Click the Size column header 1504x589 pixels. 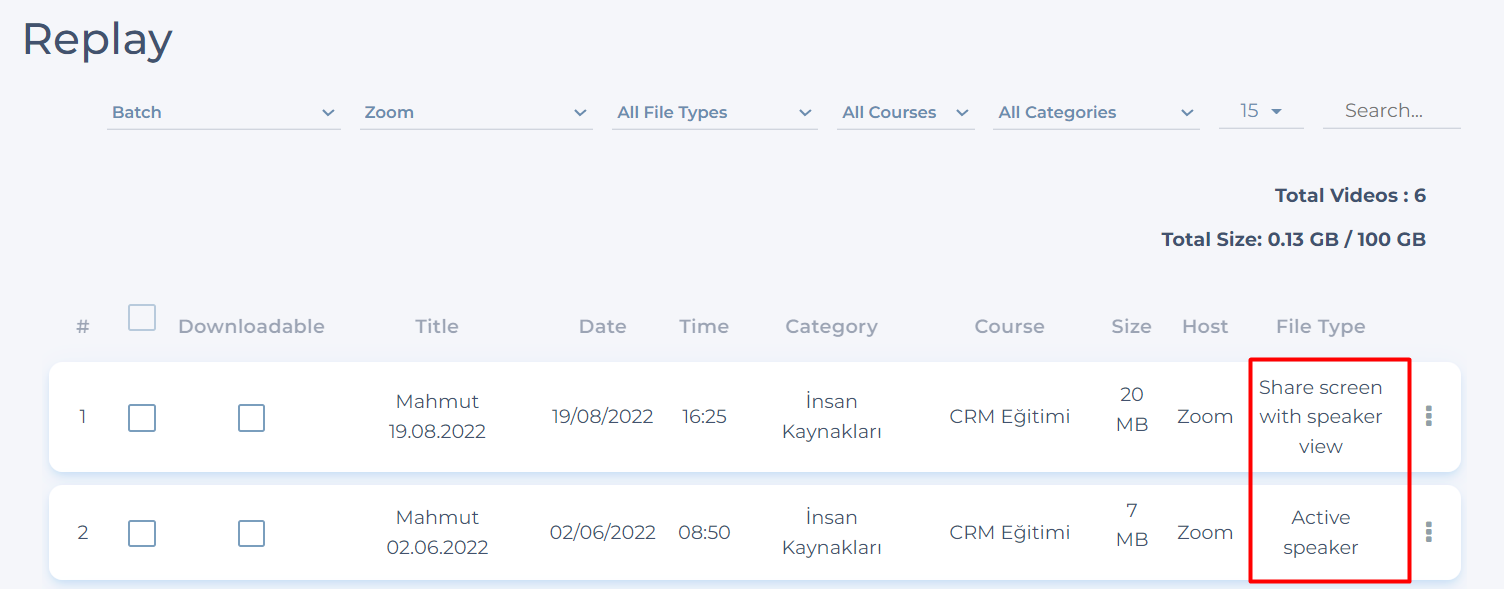pyautogui.click(x=1131, y=326)
